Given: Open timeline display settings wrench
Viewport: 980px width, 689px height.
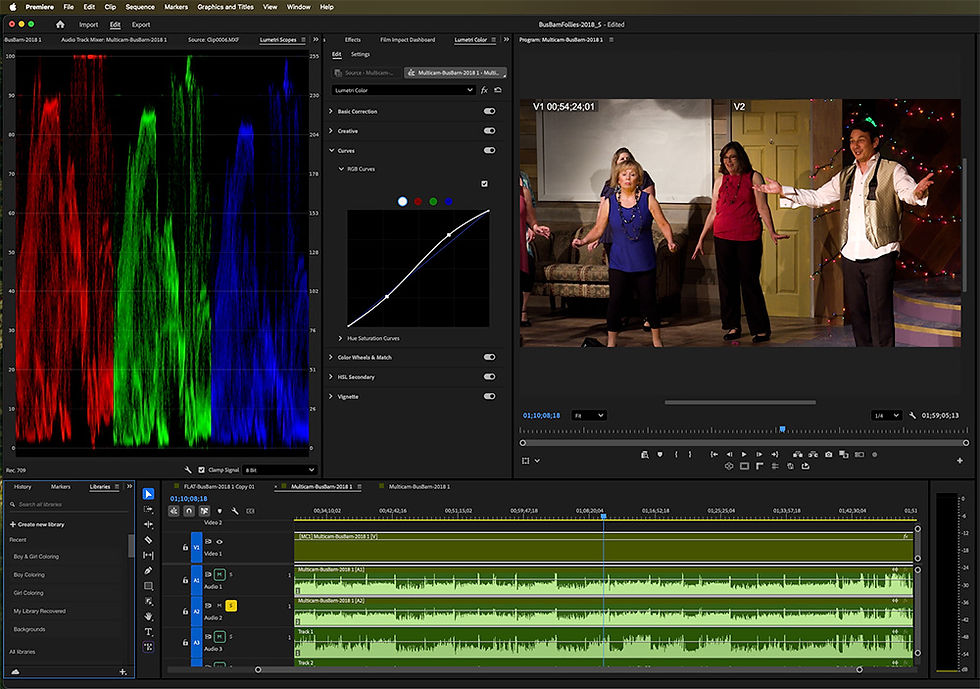Looking at the screenshot, I should [235, 511].
